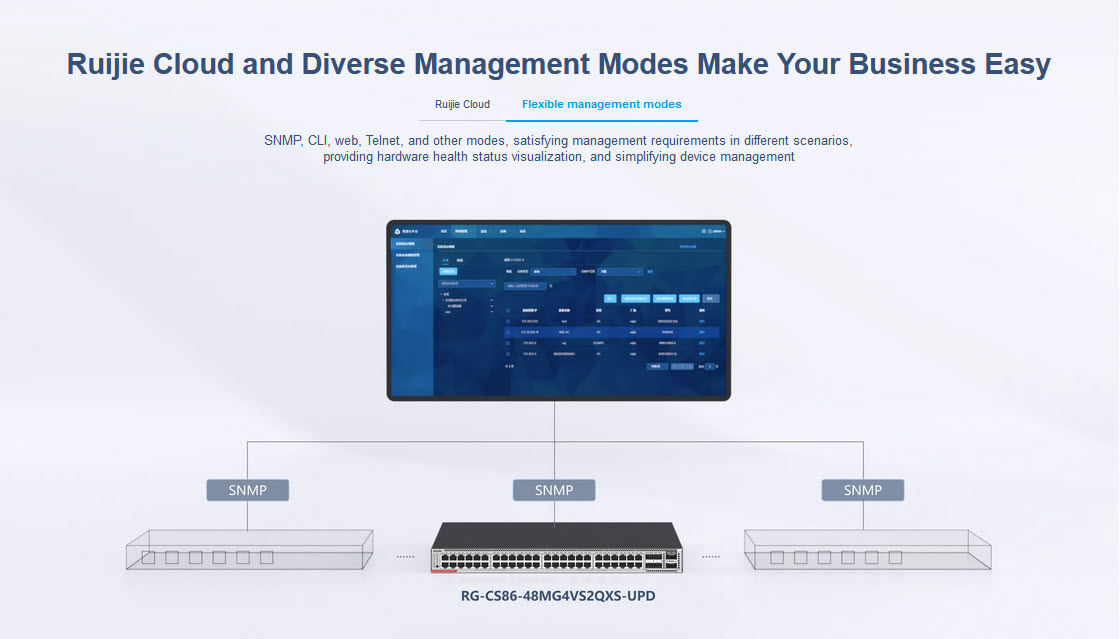Click the magnifier search icon beside the device search box

tap(551, 285)
